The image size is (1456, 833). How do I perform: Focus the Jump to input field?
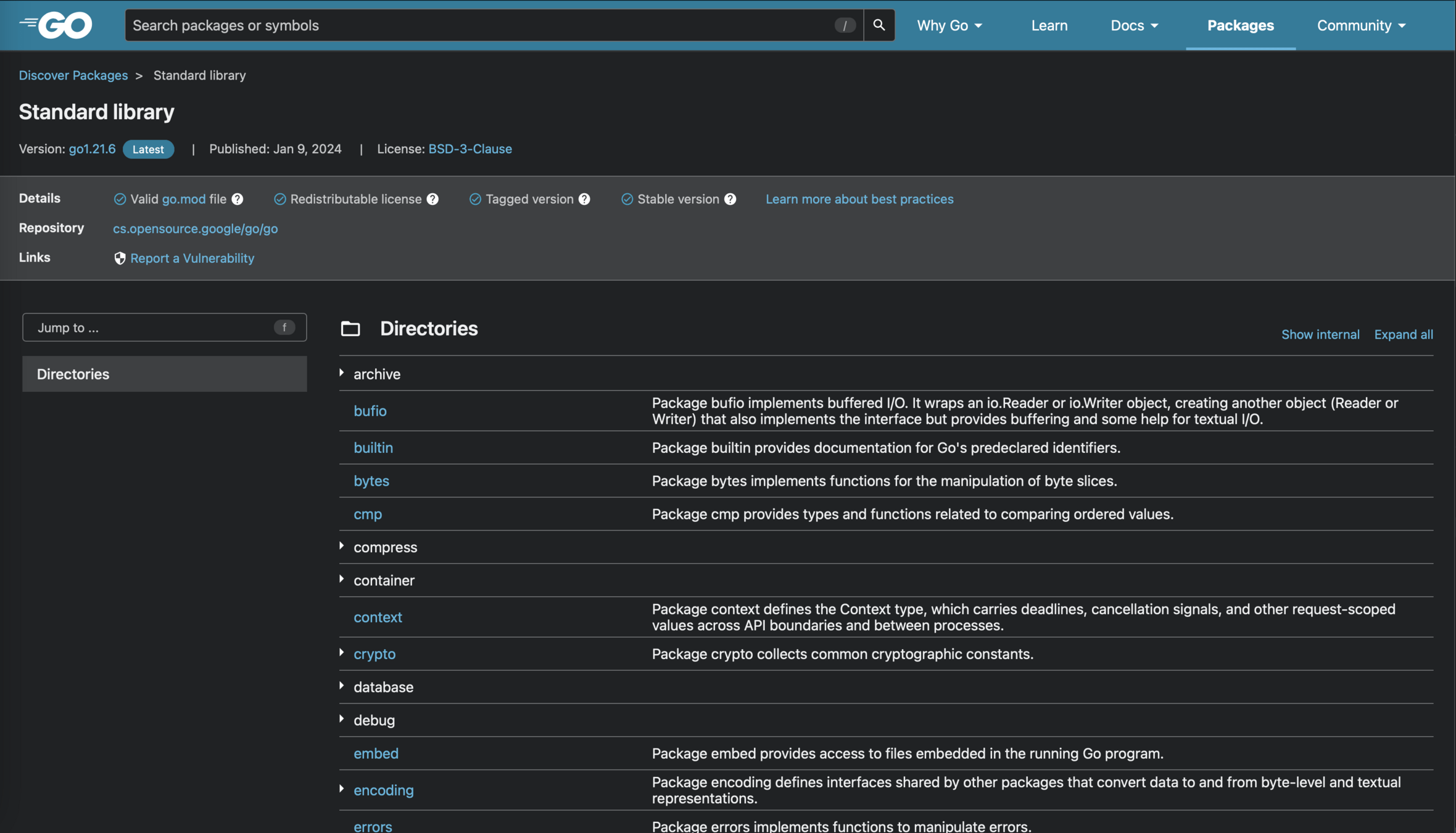(154, 327)
